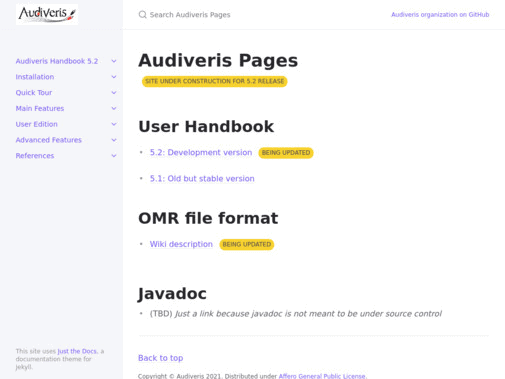Open 5.2: Development version link
The image size is (505, 379).
click(201, 152)
